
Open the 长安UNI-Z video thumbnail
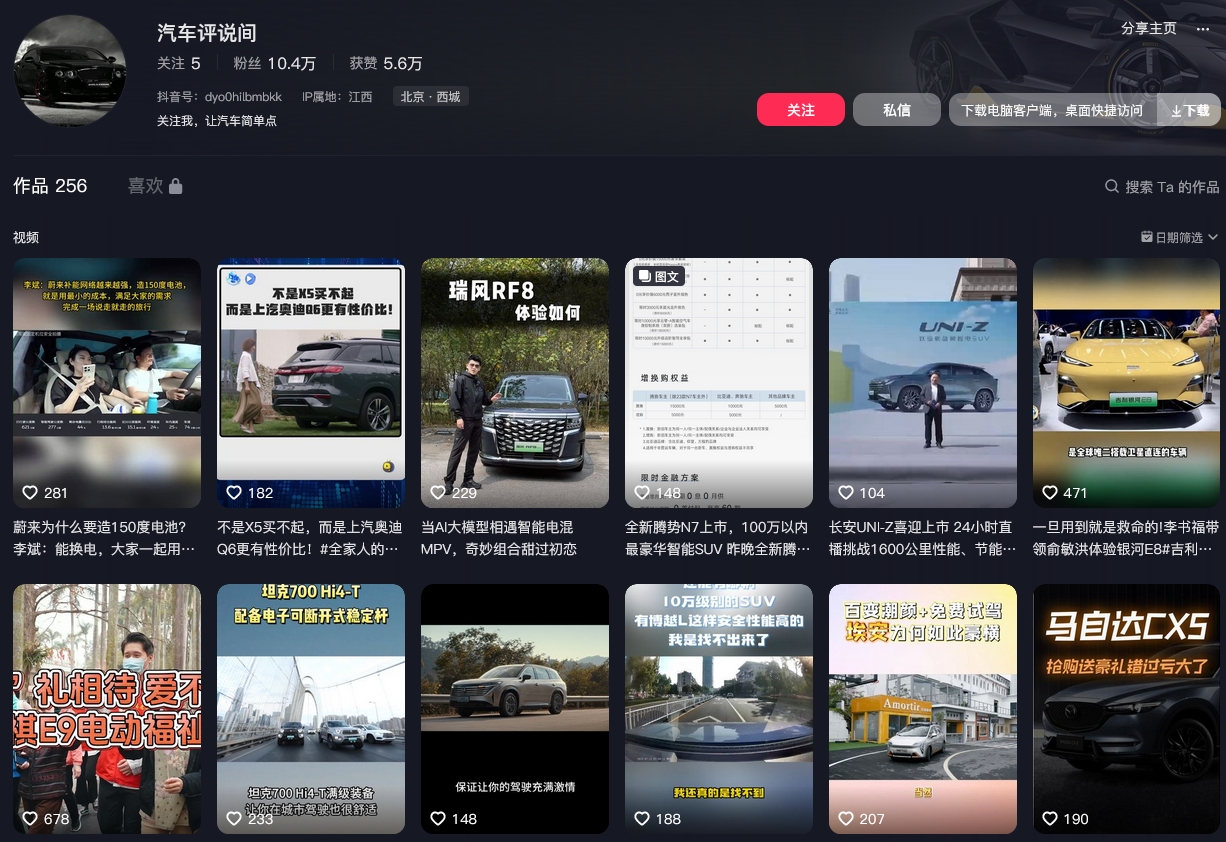pyautogui.click(x=923, y=383)
